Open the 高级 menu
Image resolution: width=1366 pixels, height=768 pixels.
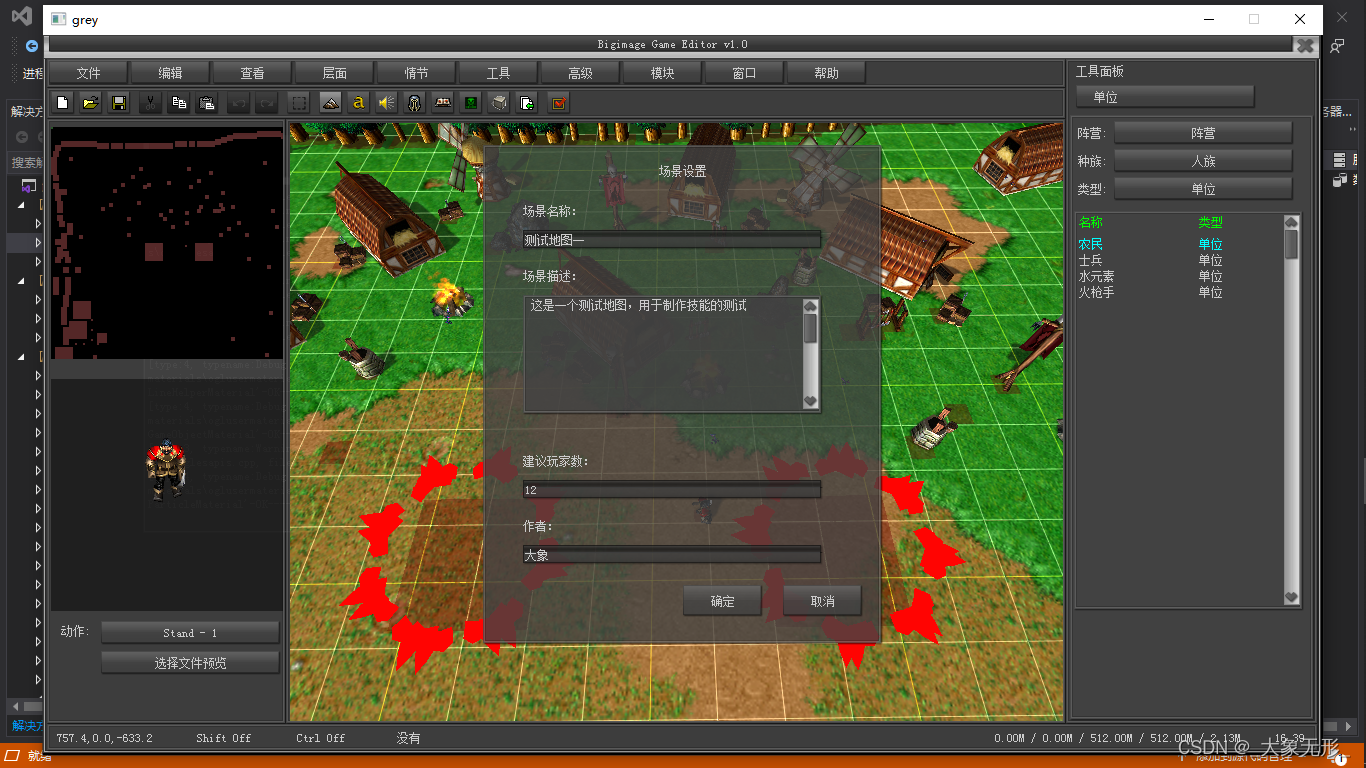click(x=581, y=73)
